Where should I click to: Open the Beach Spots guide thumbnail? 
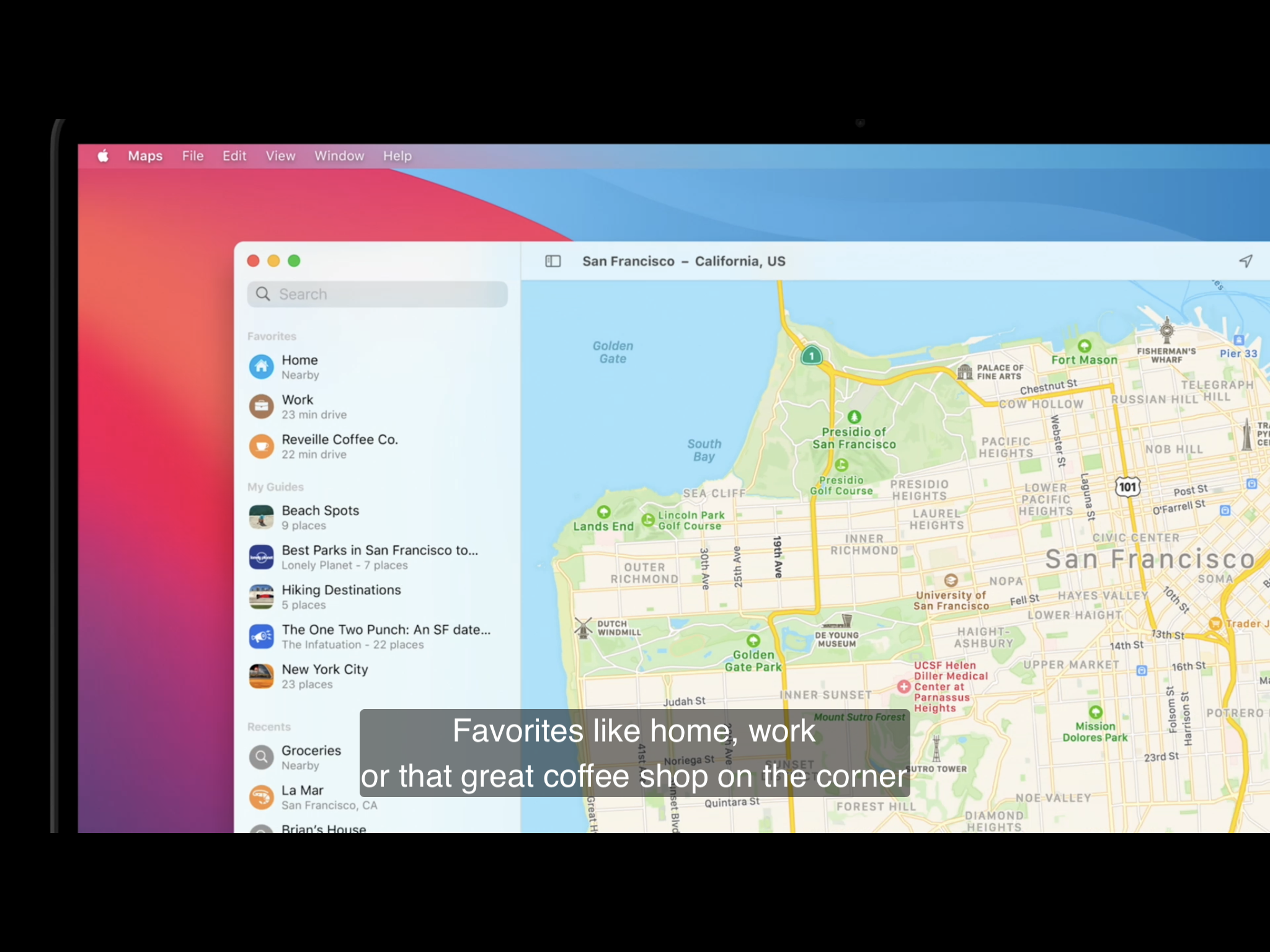pos(262,518)
